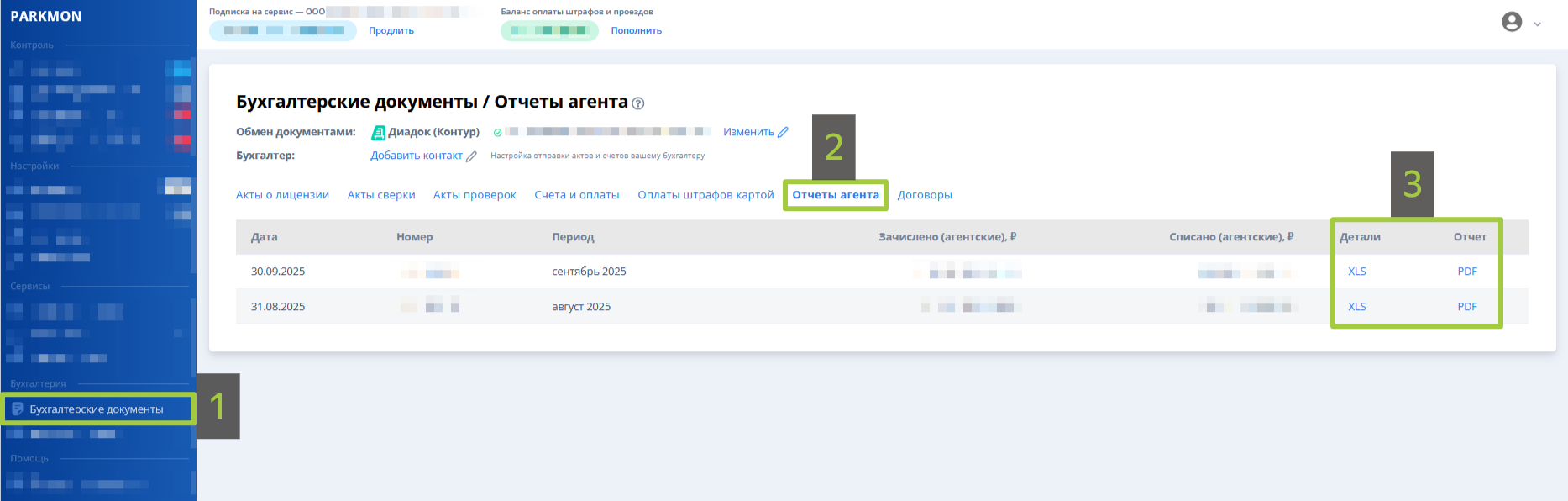Click the pencil icon next to Изменить
The image size is (1568, 501).
784,132
